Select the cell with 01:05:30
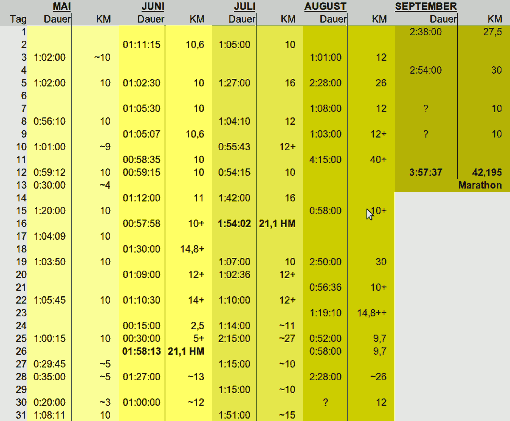510x421 pixels. pos(141,109)
